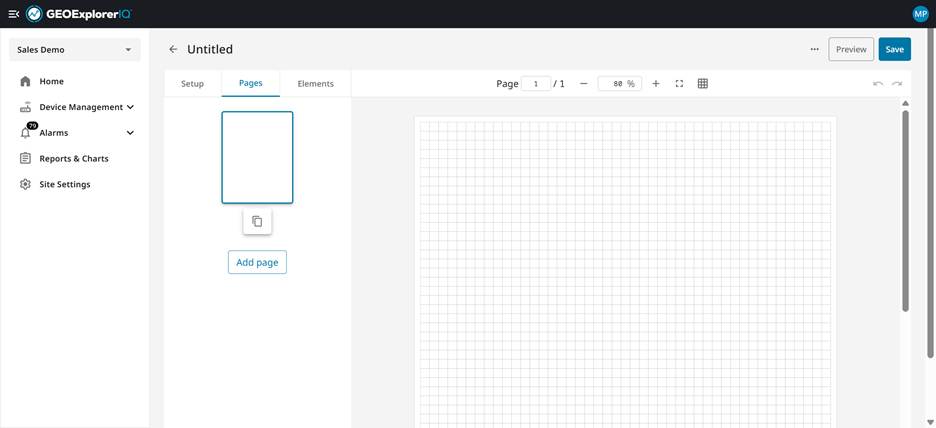Open Reports & Charts

click(75, 159)
